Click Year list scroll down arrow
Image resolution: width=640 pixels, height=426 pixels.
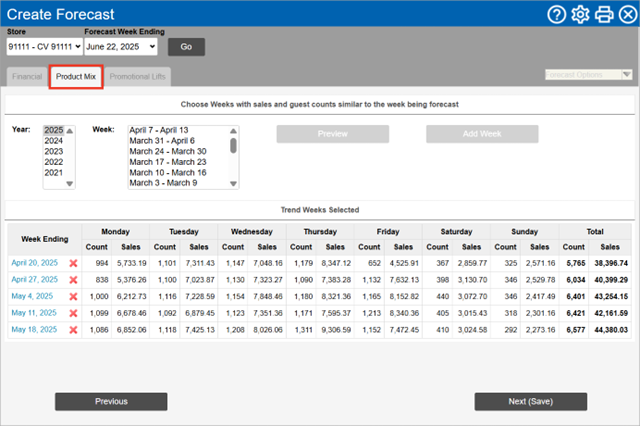[70, 184]
